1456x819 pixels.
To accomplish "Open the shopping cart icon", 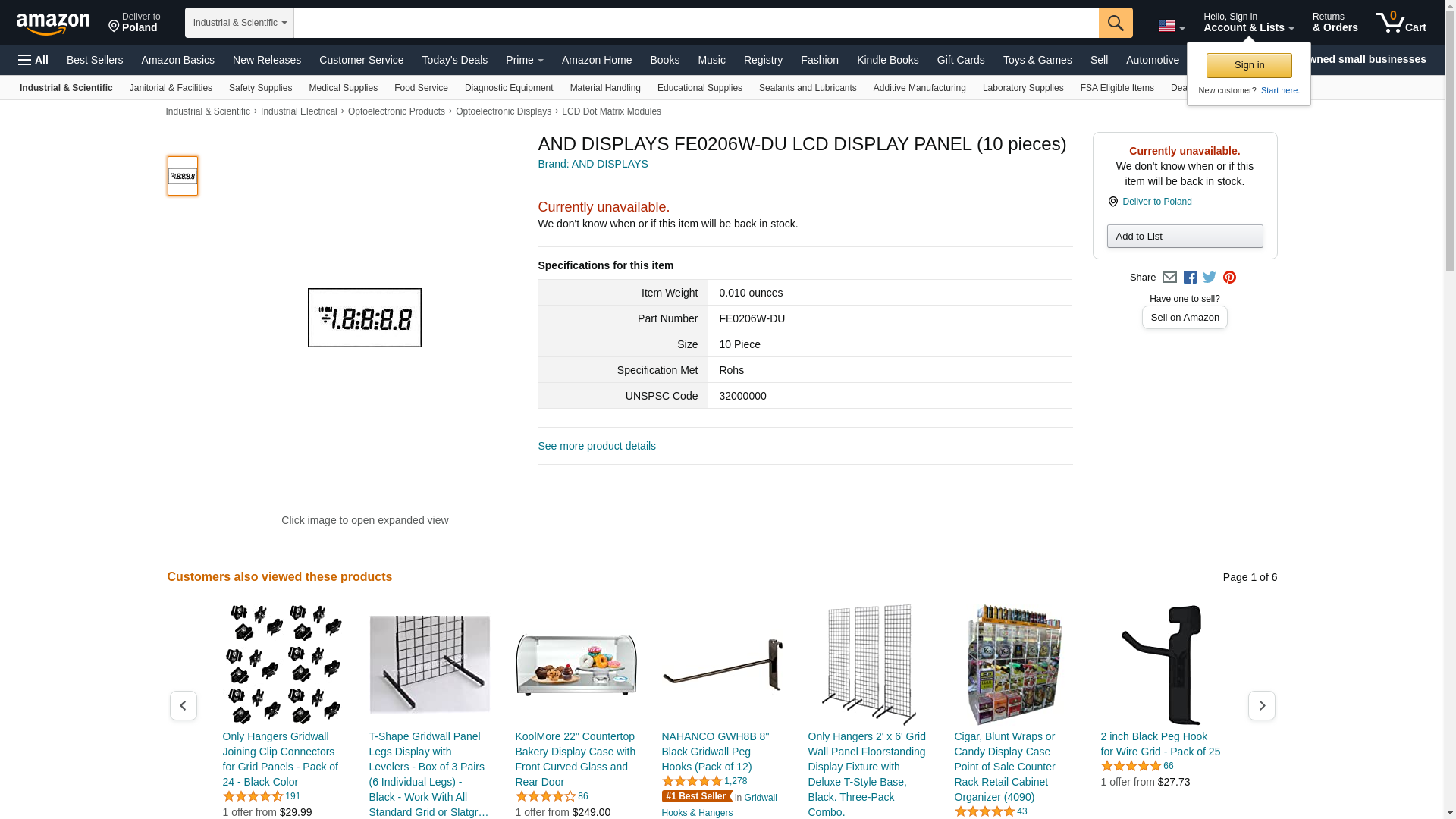I will click(x=1401, y=23).
